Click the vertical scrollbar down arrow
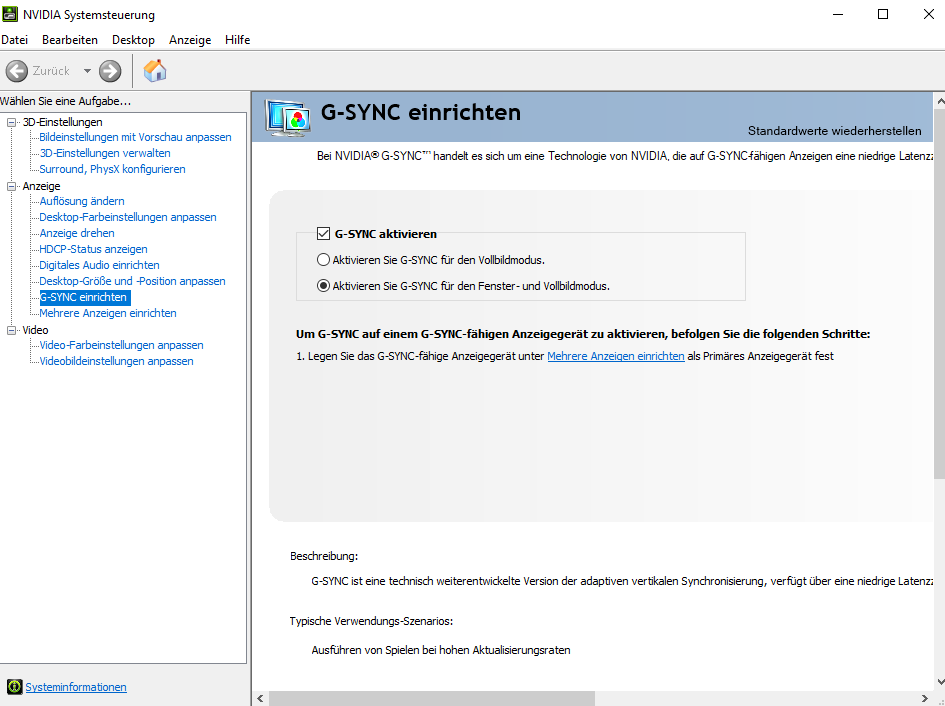This screenshot has height=706, width=945. pos(940,683)
